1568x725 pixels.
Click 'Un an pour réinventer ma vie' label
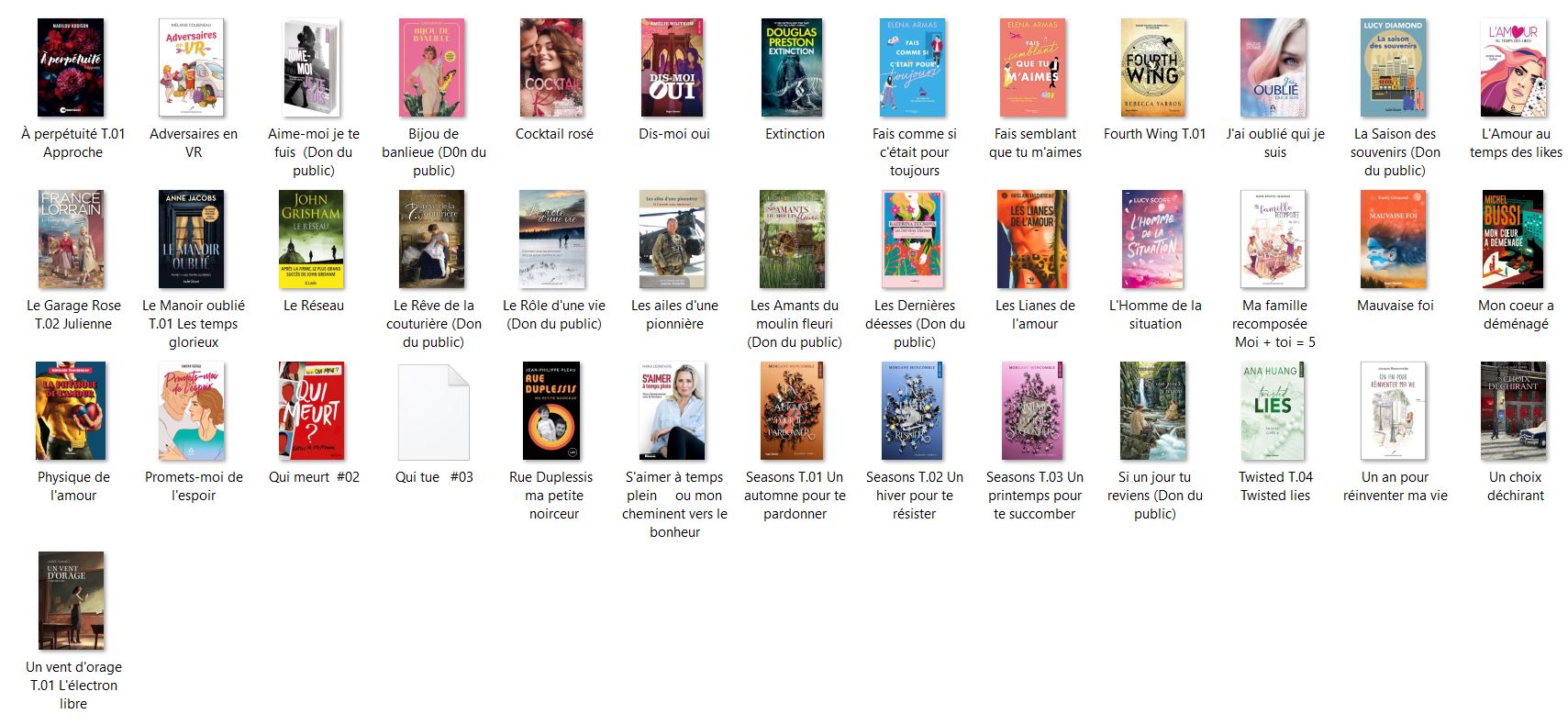tap(1396, 486)
